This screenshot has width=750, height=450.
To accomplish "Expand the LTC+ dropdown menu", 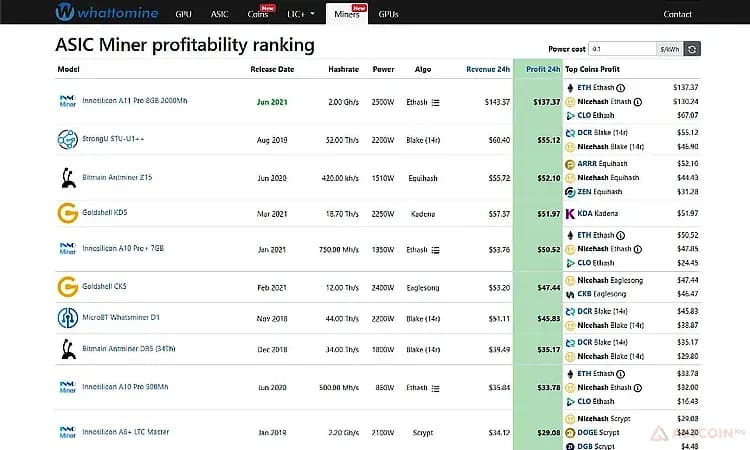I will coord(300,14).
